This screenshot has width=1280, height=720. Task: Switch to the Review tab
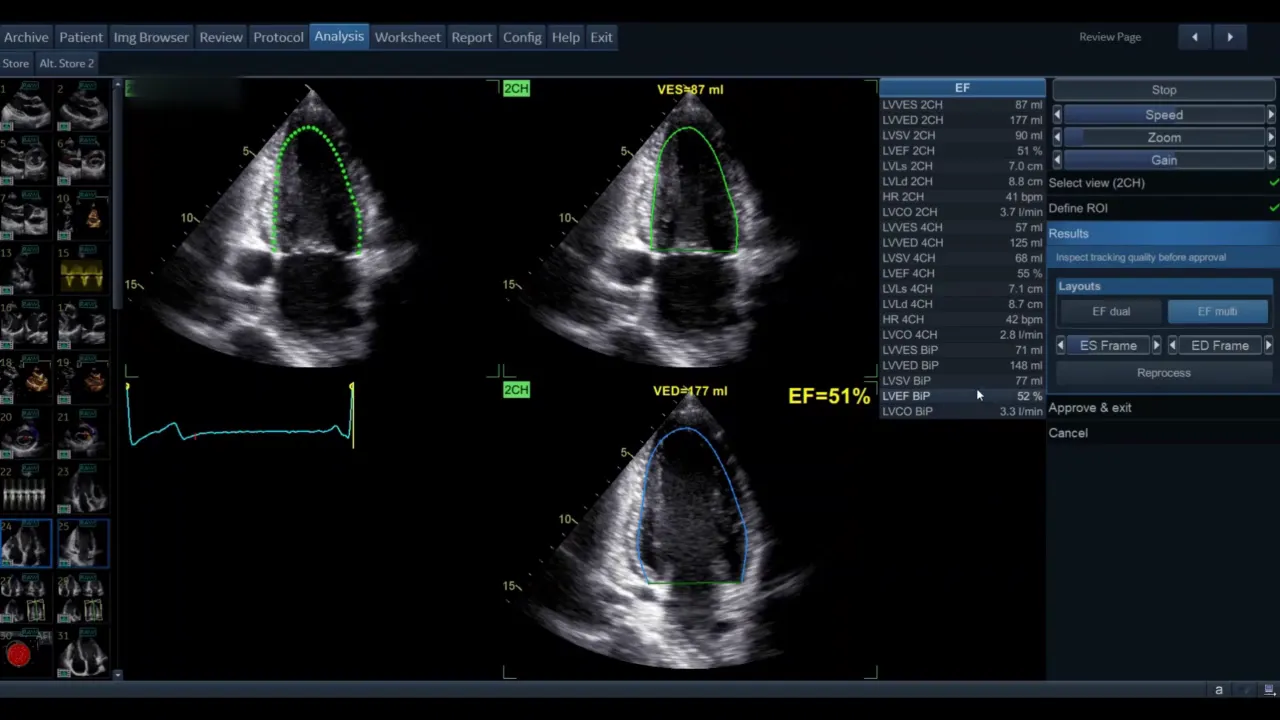pyautogui.click(x=221, y=37)
